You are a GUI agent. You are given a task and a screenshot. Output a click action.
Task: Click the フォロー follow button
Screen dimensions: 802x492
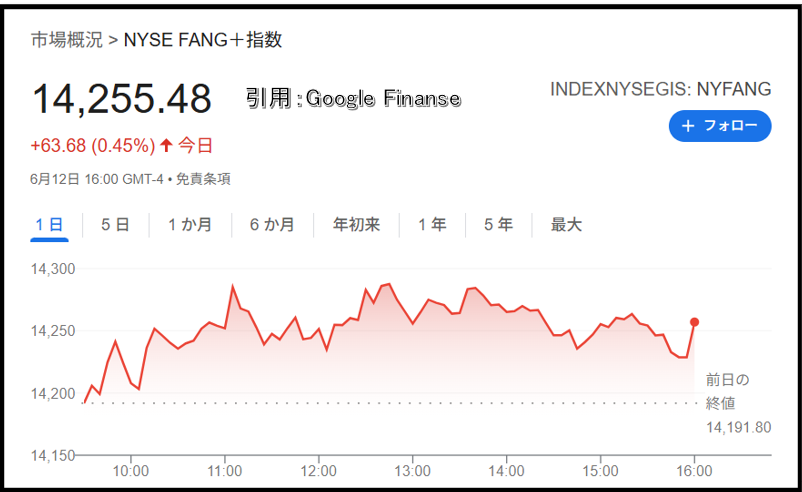tap(720, 126)
